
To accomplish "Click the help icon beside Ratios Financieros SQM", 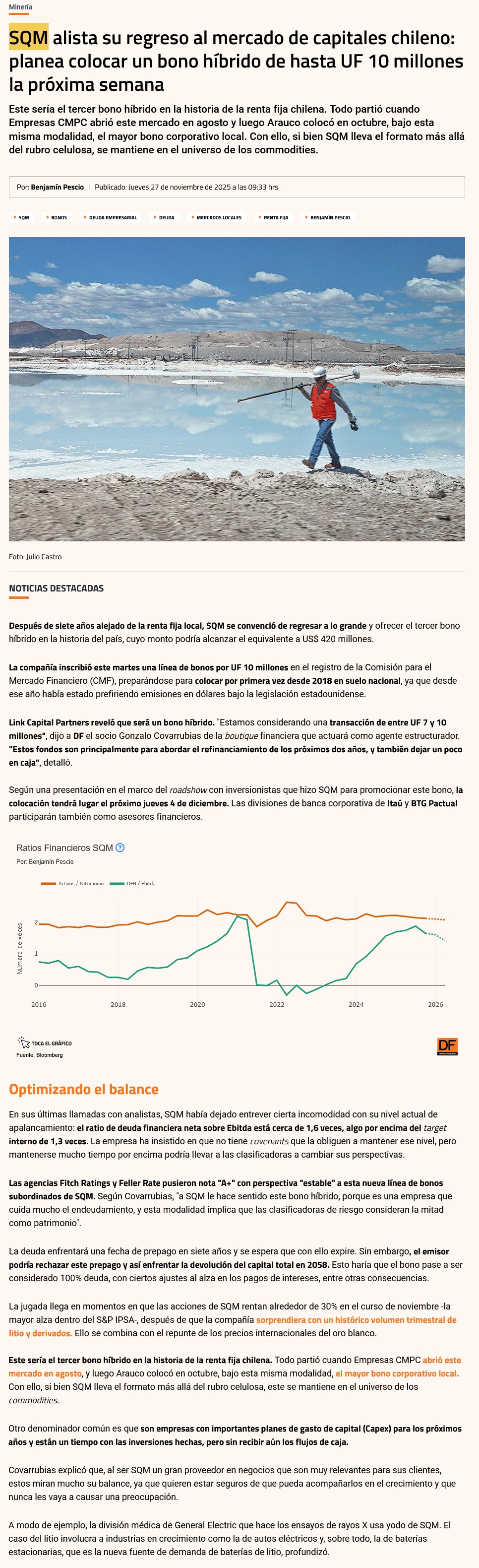I will coord(120,848).
